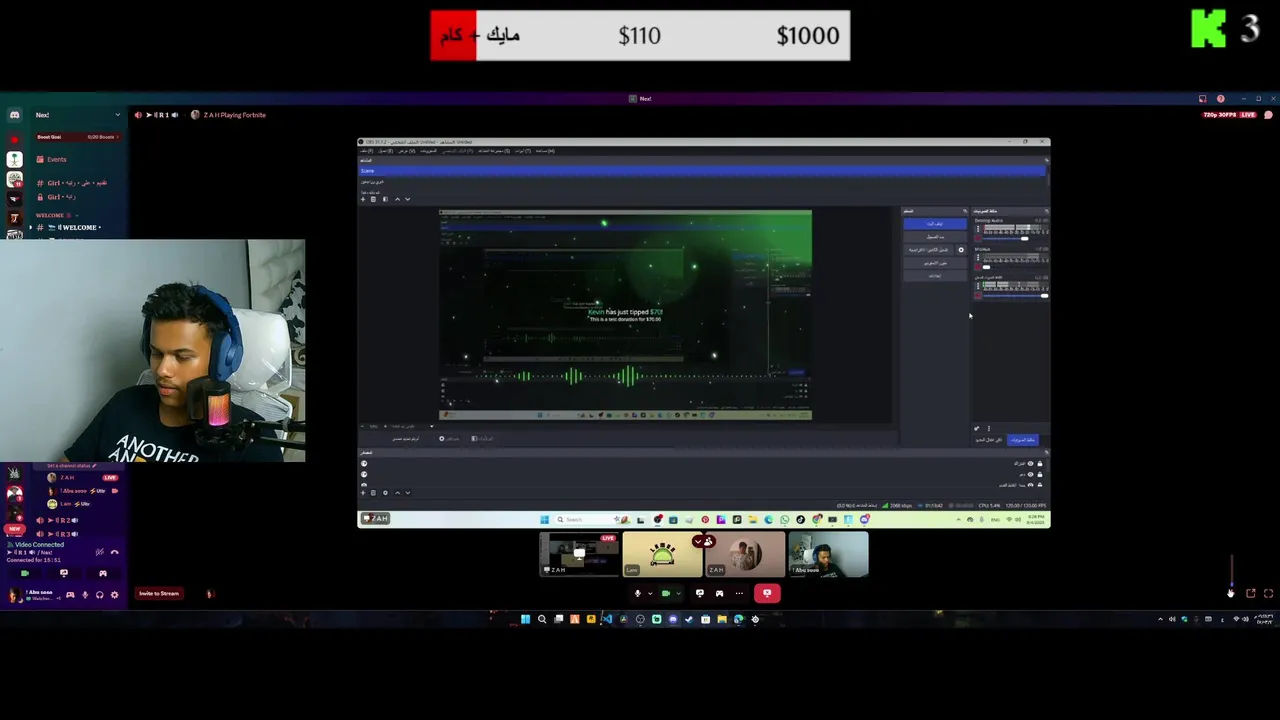Hide members toggle above participant tiles

pyautogui.click(x=704, y=541)
